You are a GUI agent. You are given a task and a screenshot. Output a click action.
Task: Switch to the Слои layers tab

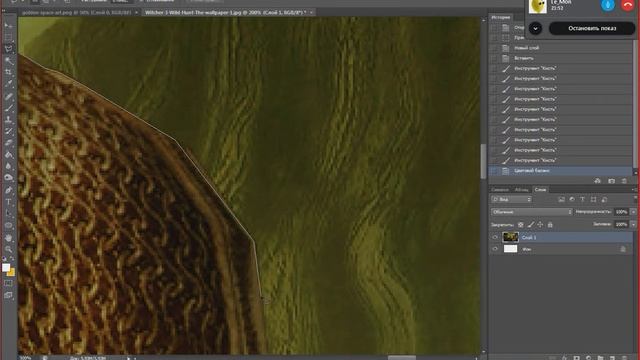click(540, 189)
